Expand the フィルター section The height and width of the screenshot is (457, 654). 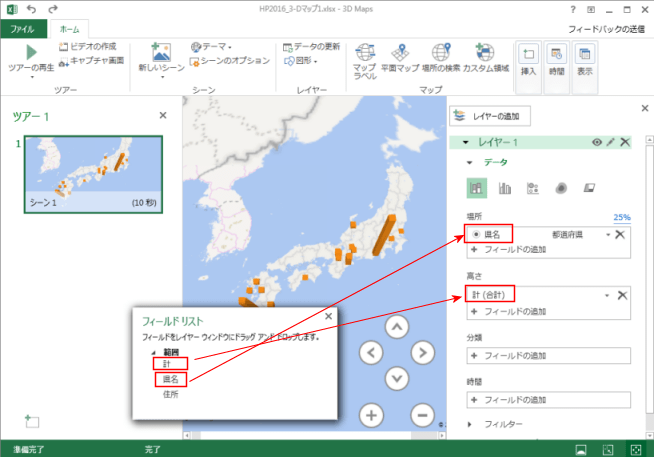click(x=470, y=424)
